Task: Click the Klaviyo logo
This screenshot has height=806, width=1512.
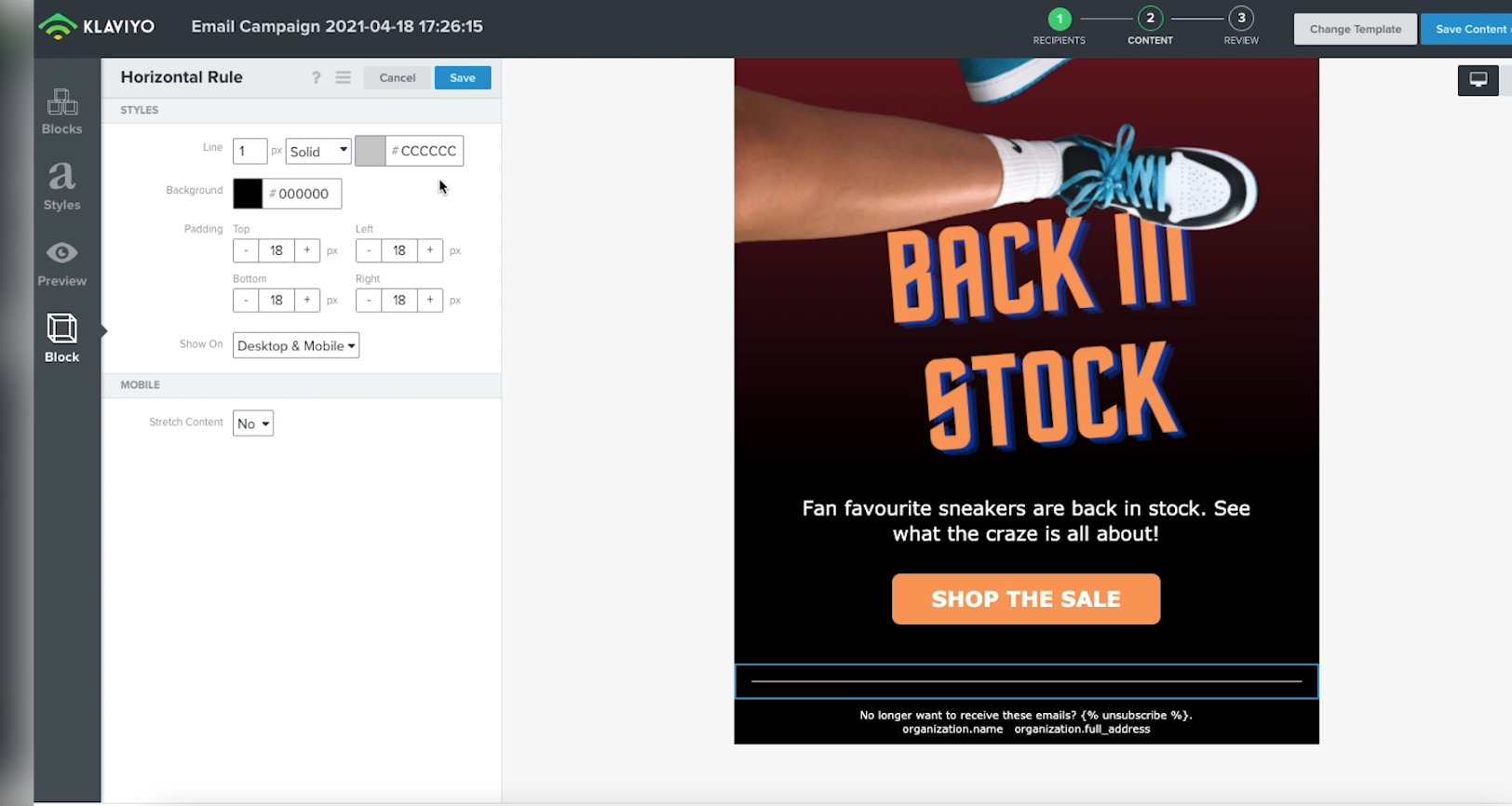Action: pos(97,27)
